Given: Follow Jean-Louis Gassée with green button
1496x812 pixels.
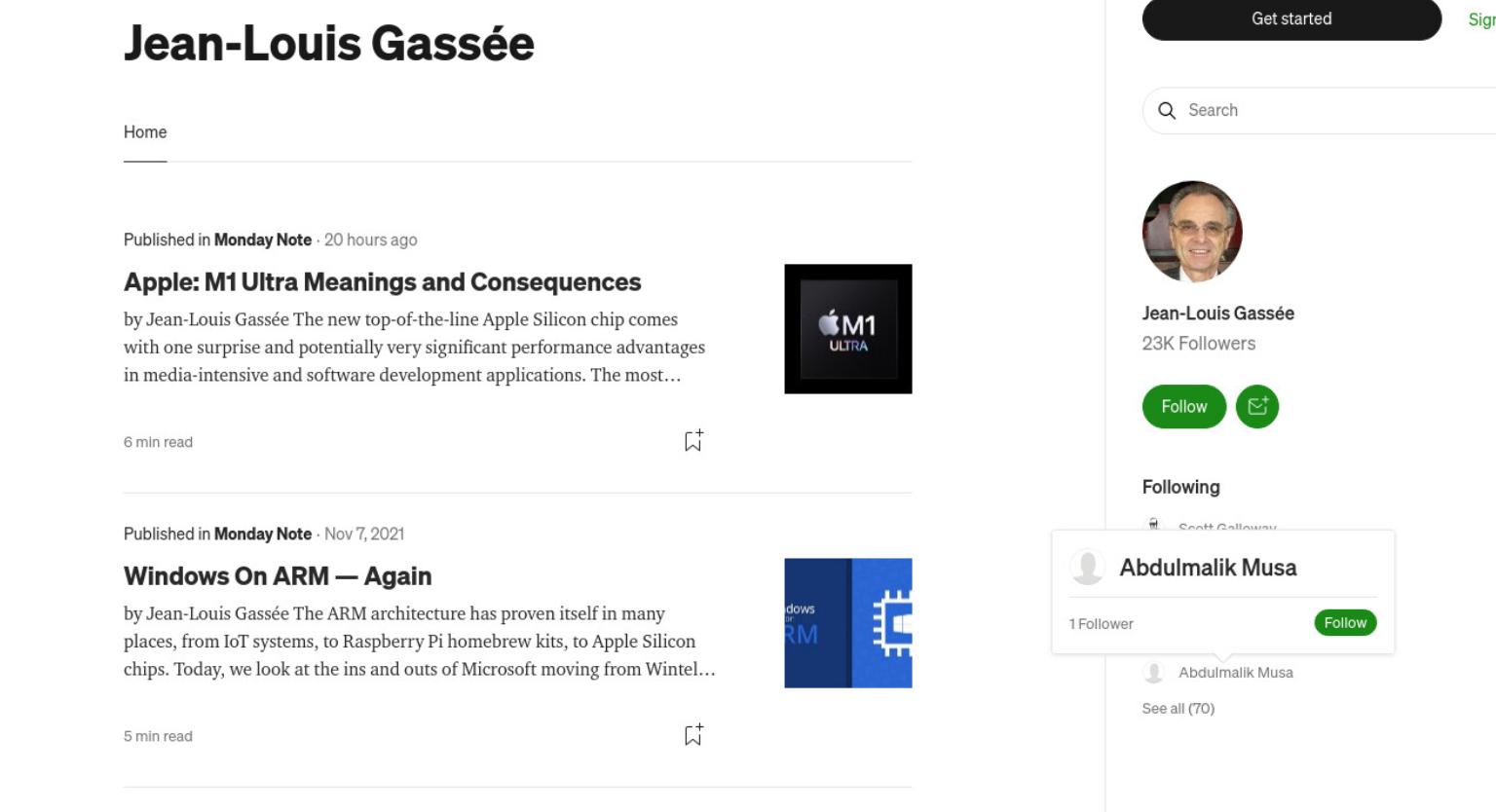Looking at the screenshot, I should (1183, 406).
